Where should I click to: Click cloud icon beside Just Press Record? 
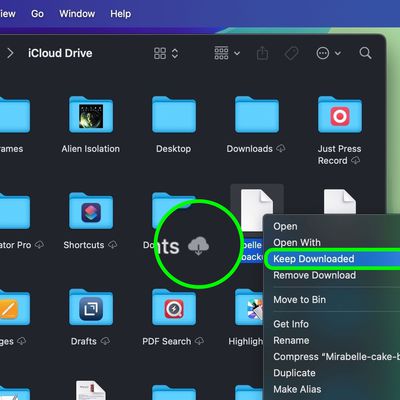click(355, 160)
